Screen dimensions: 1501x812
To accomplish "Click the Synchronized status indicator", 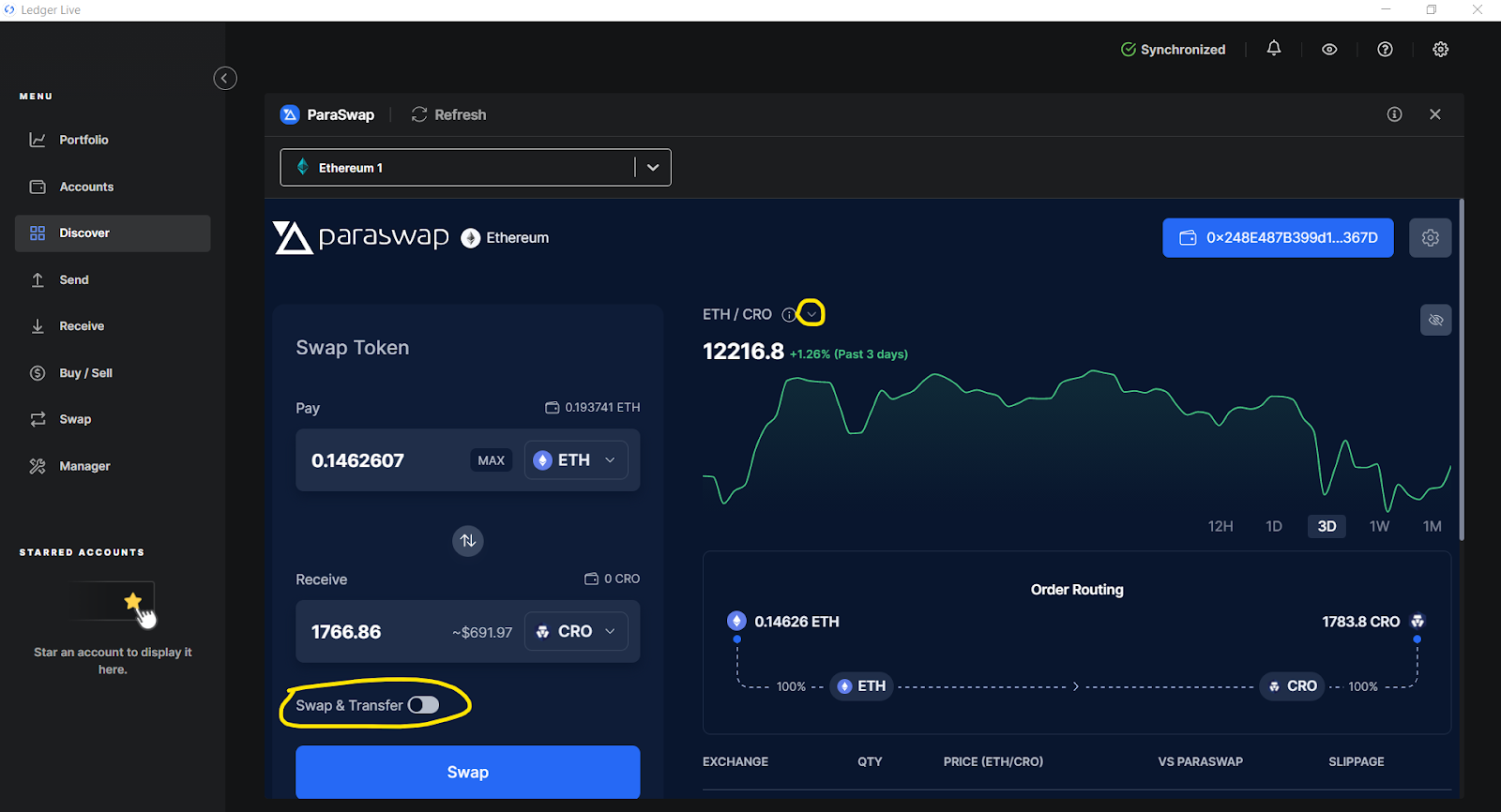I will click(x=1173, y=50).
